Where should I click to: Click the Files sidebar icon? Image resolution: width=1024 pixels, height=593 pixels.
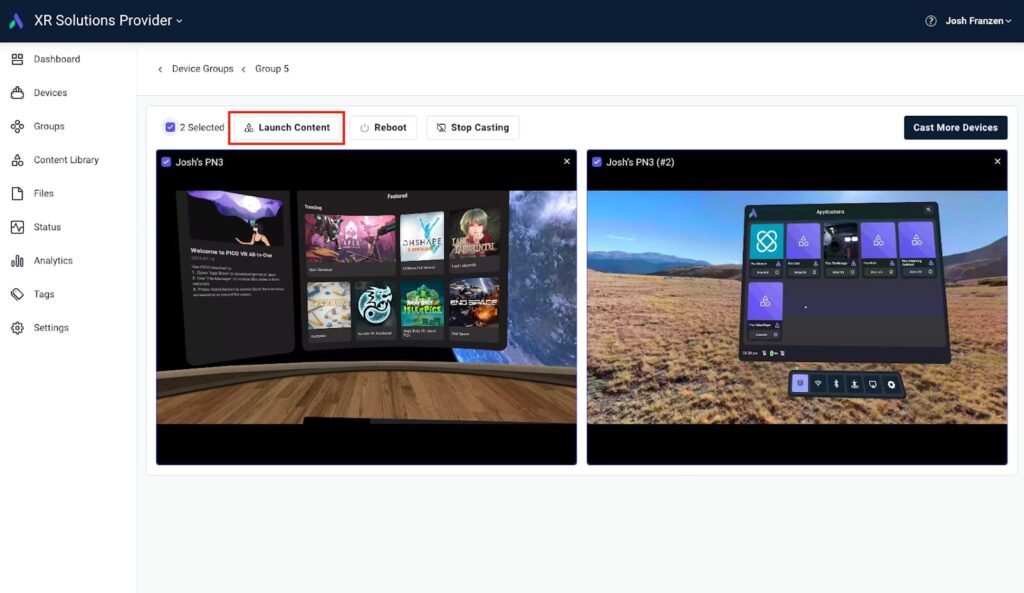(17, 193)
